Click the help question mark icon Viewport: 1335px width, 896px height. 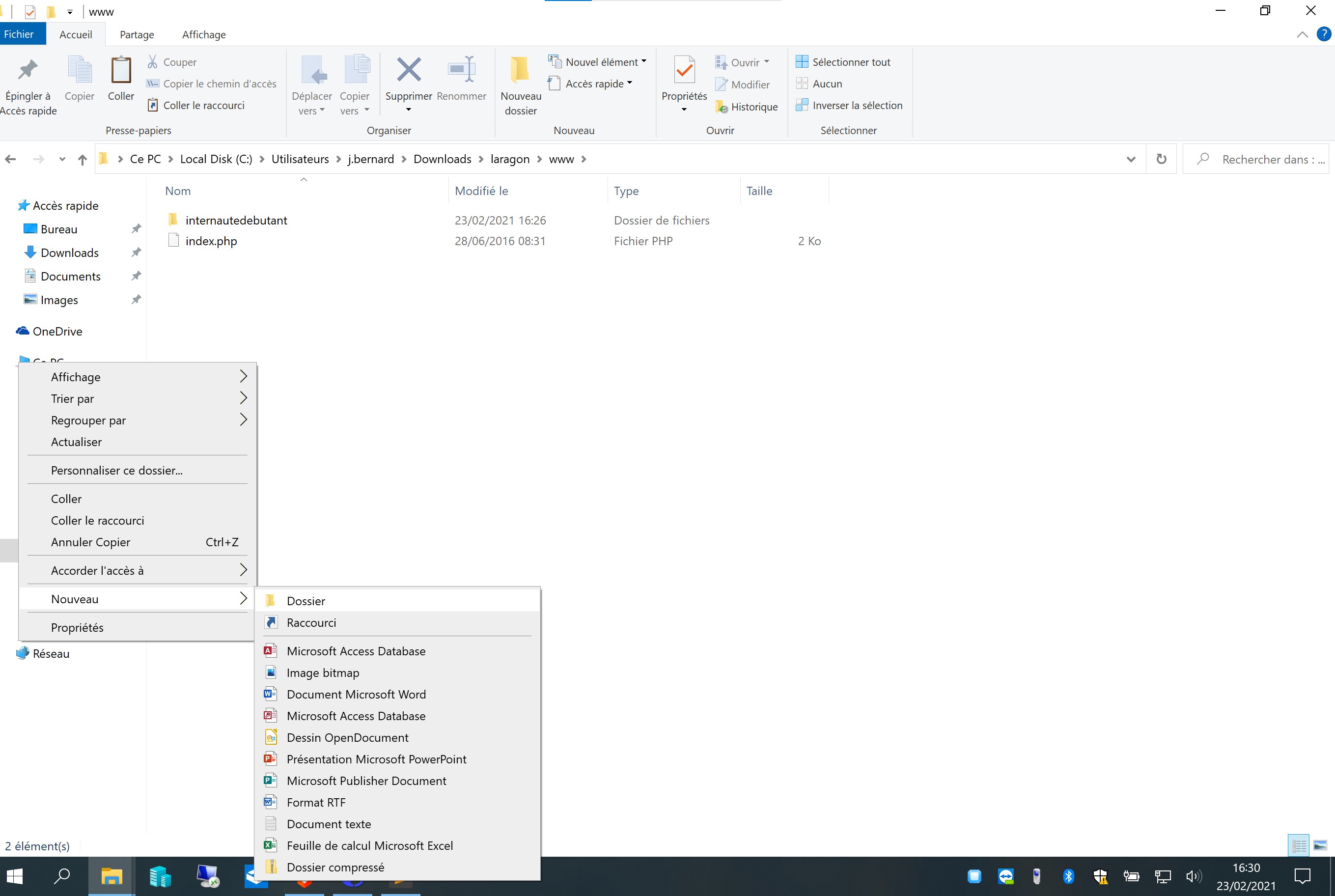1324,34
